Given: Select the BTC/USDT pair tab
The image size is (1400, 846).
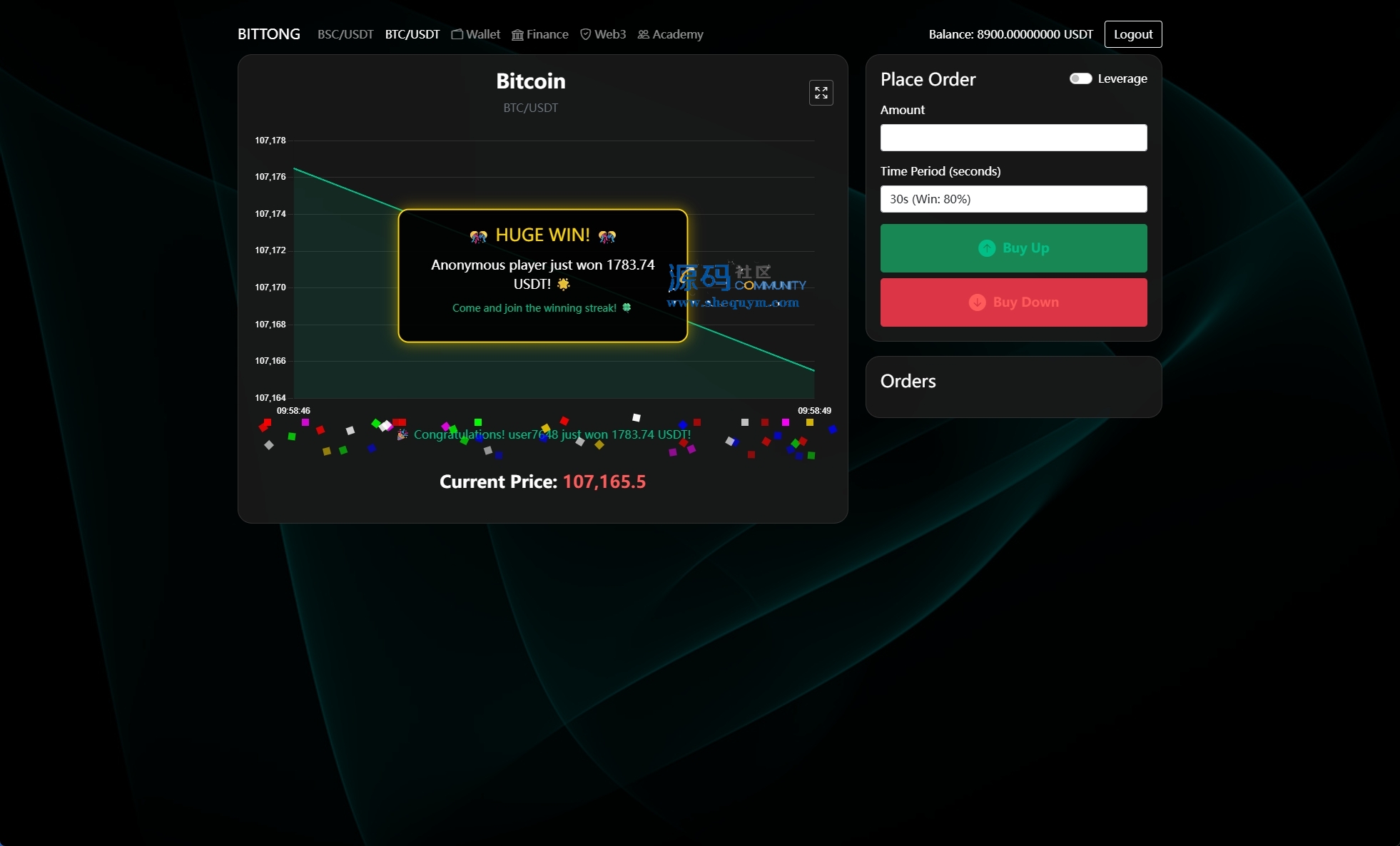Looking at the screenshot, I should 412,34.
